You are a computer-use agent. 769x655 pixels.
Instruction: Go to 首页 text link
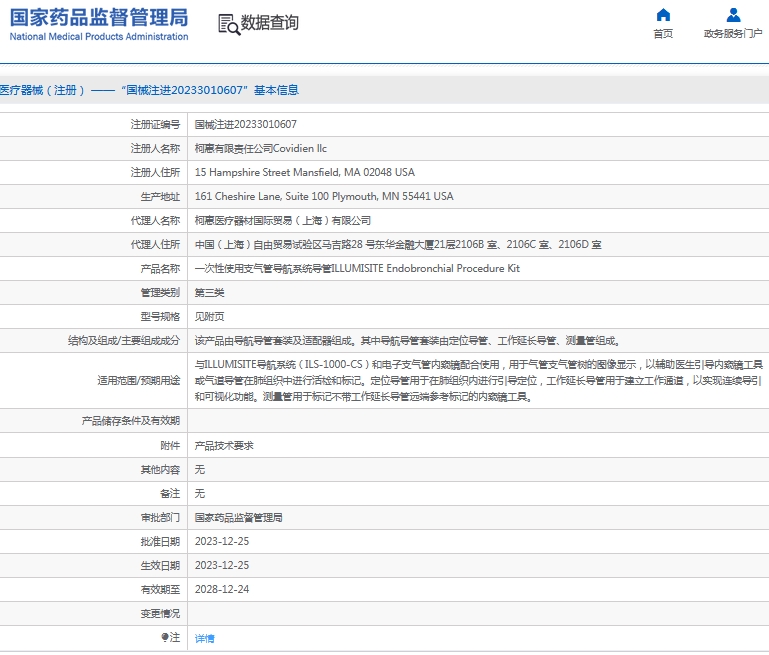pyautogui.click(x=663, y=34)
